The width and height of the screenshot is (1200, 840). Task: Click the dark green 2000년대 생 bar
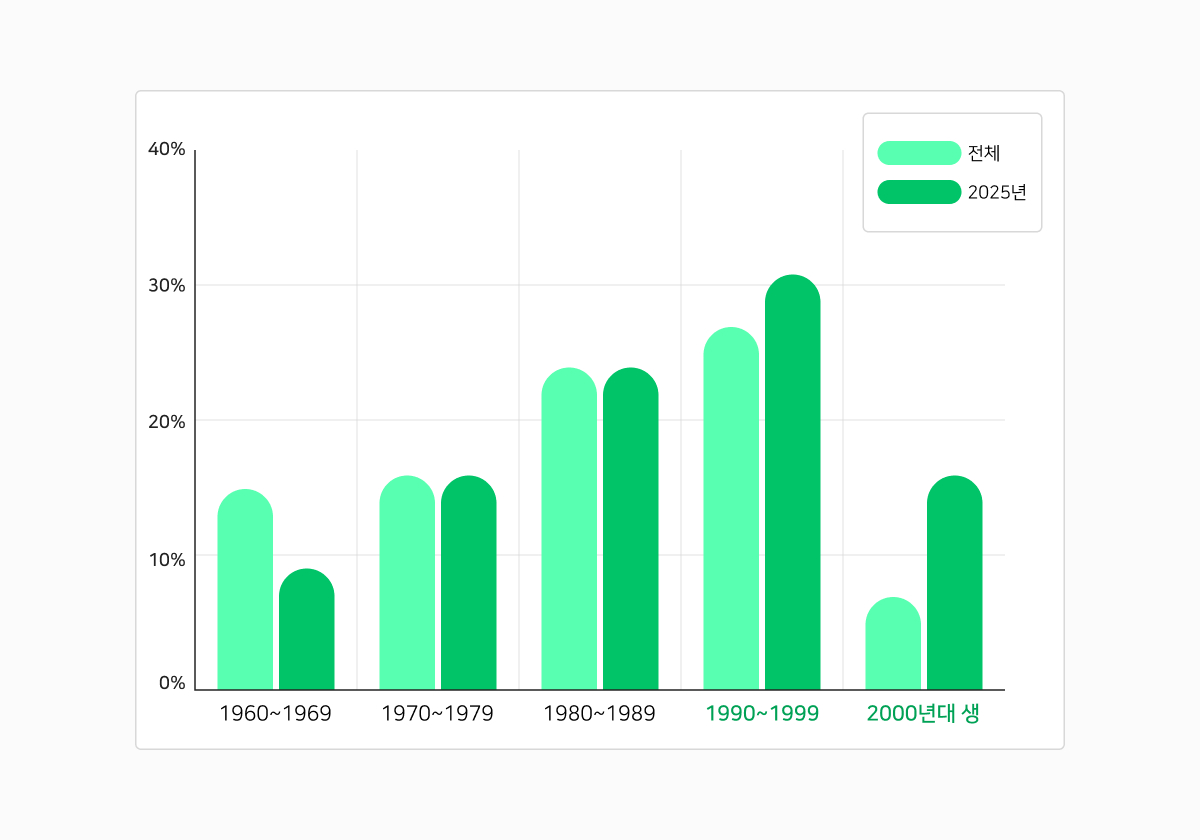click(954, 583)
